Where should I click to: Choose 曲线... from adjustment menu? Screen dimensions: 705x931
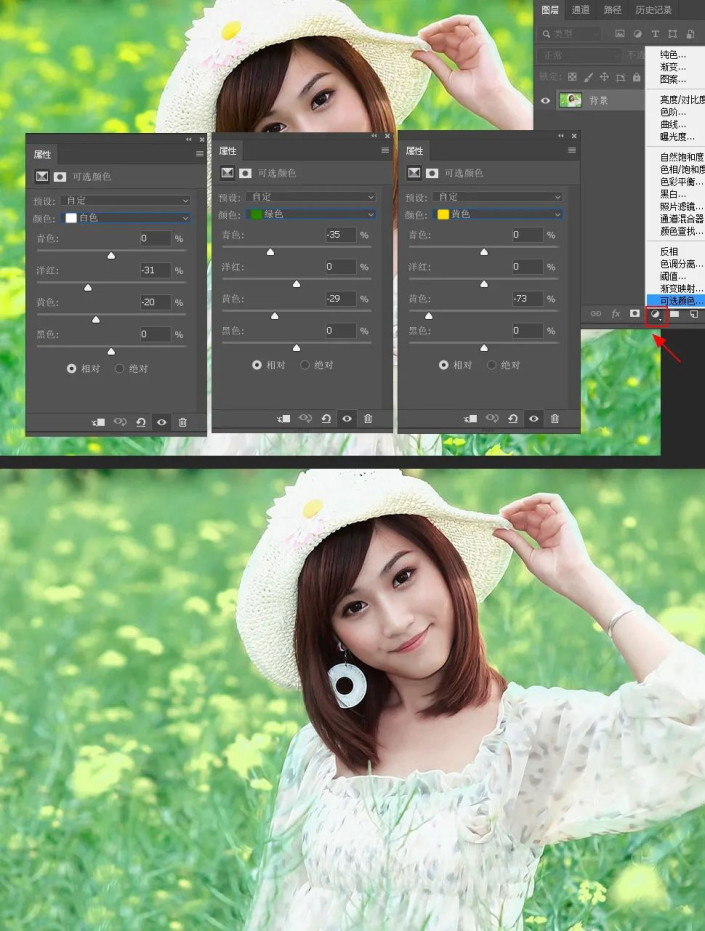(x=676, y=124)
